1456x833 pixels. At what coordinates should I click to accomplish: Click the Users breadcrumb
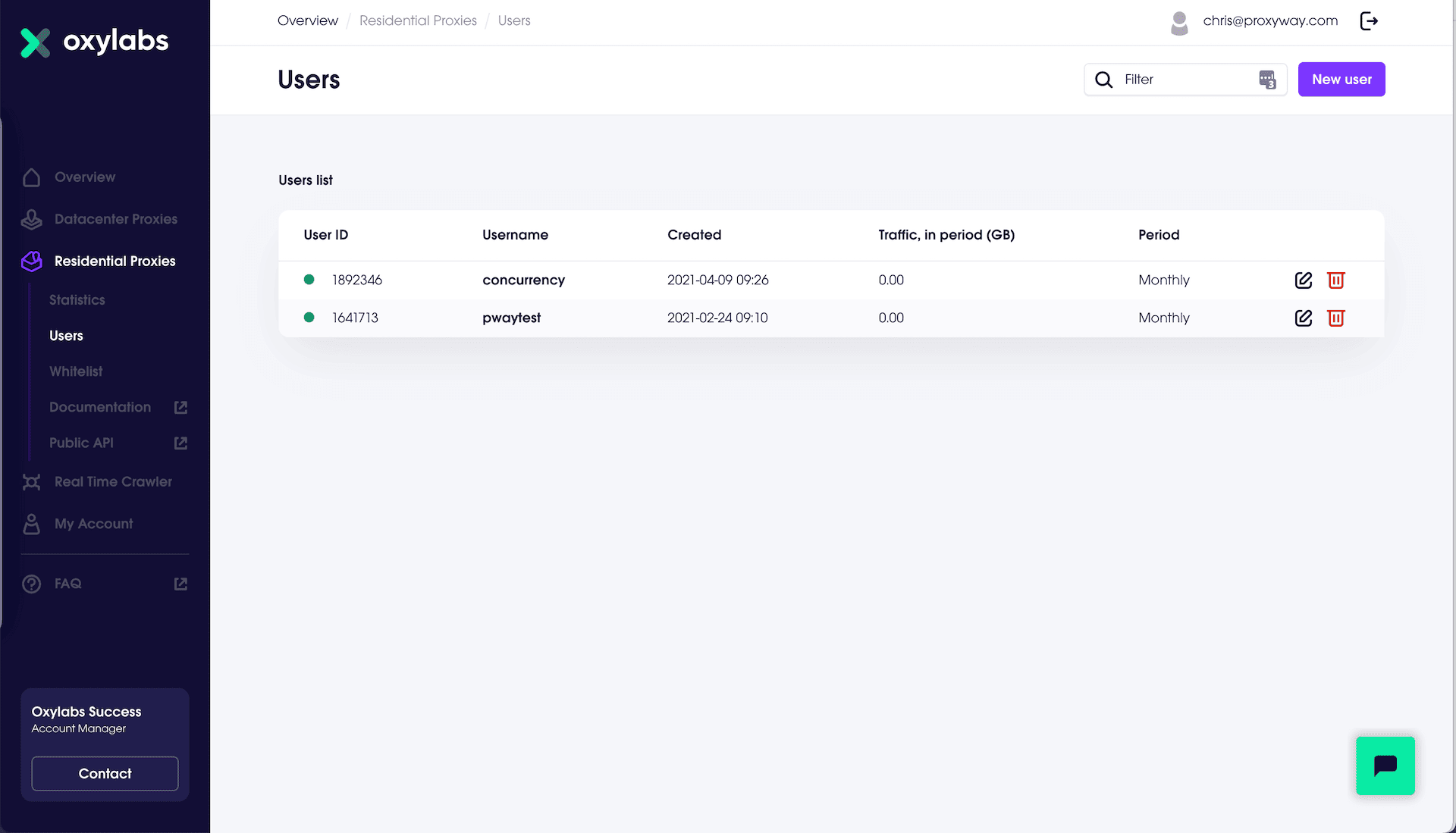click(514, 21)
